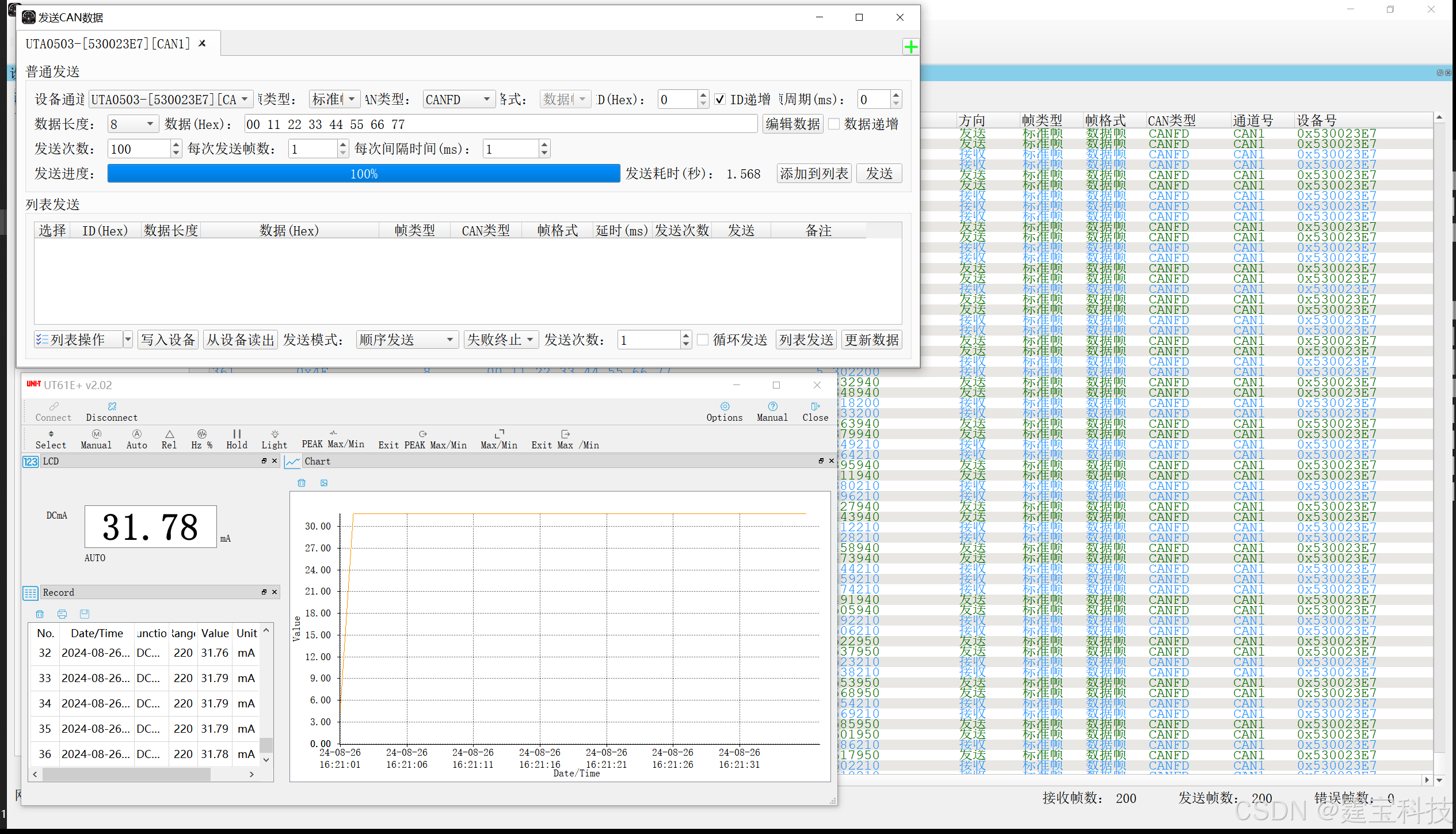Image resolution: width=1456 pixels, height=834 pixels.
Task: Click the save icon in Record panel
Action: tap(85, 614)
